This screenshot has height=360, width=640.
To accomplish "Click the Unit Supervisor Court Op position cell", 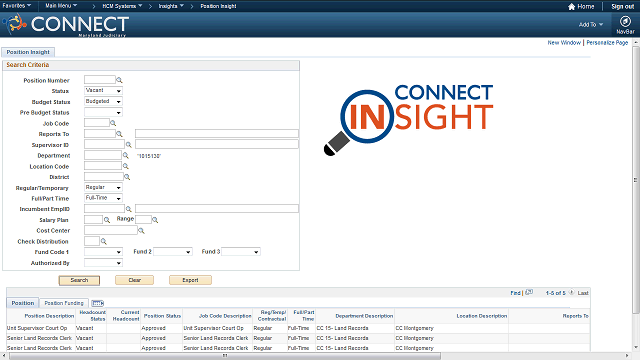I will point(37,328).
